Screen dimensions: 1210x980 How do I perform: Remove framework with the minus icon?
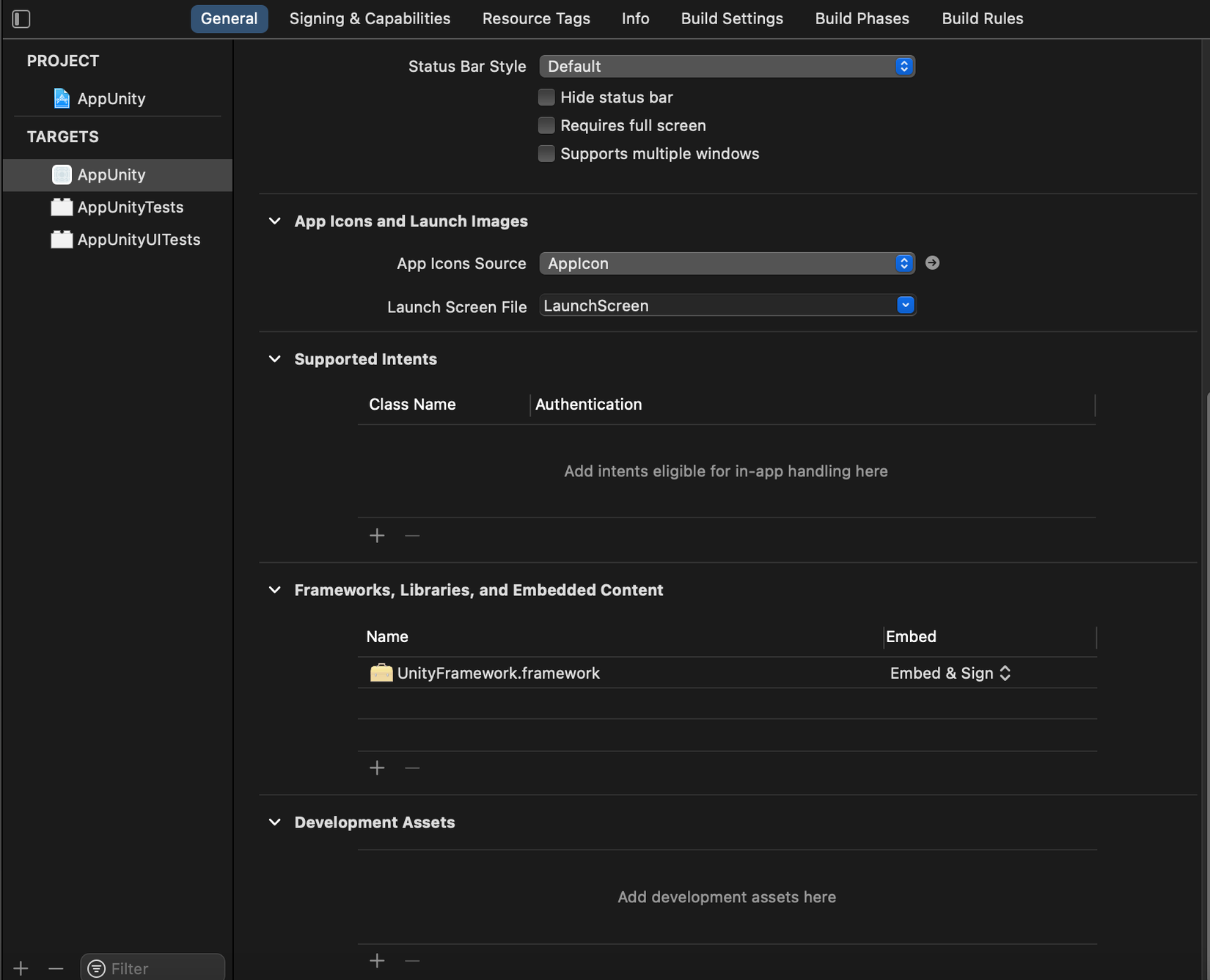tap(412, 767)
